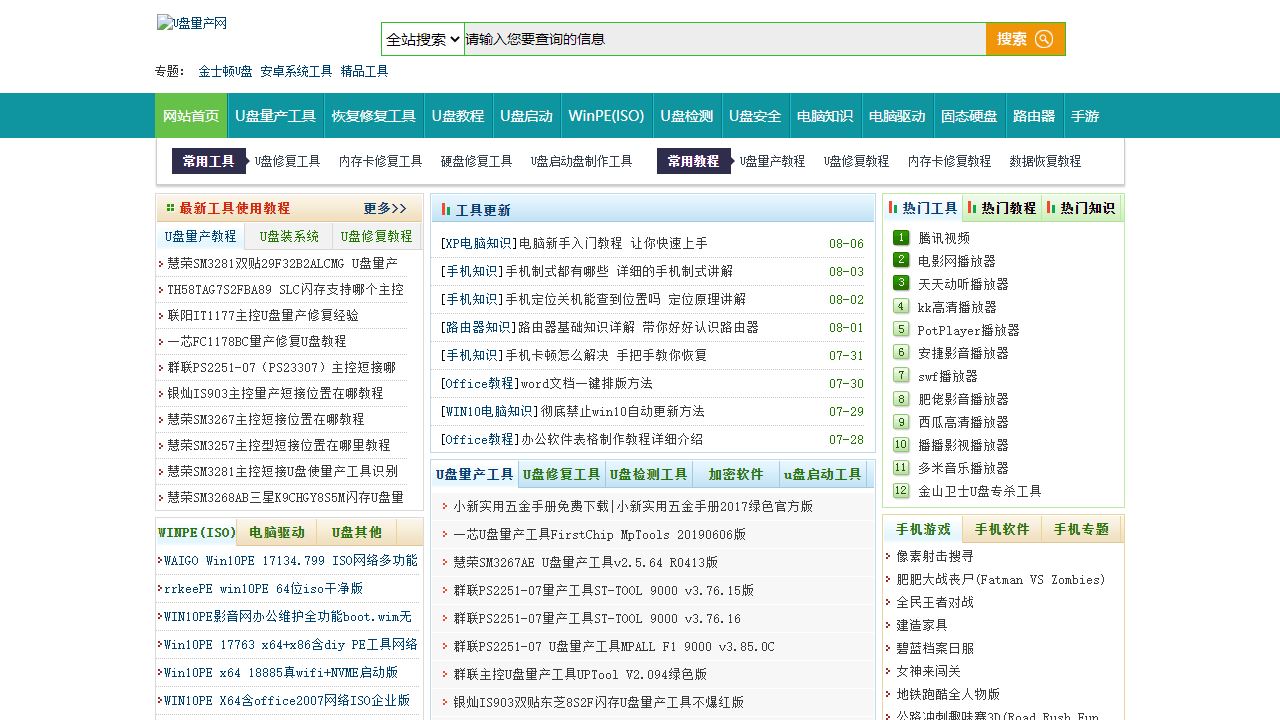
Task: Switch to the 电脑驱动 tab
Action: [277, 532]
